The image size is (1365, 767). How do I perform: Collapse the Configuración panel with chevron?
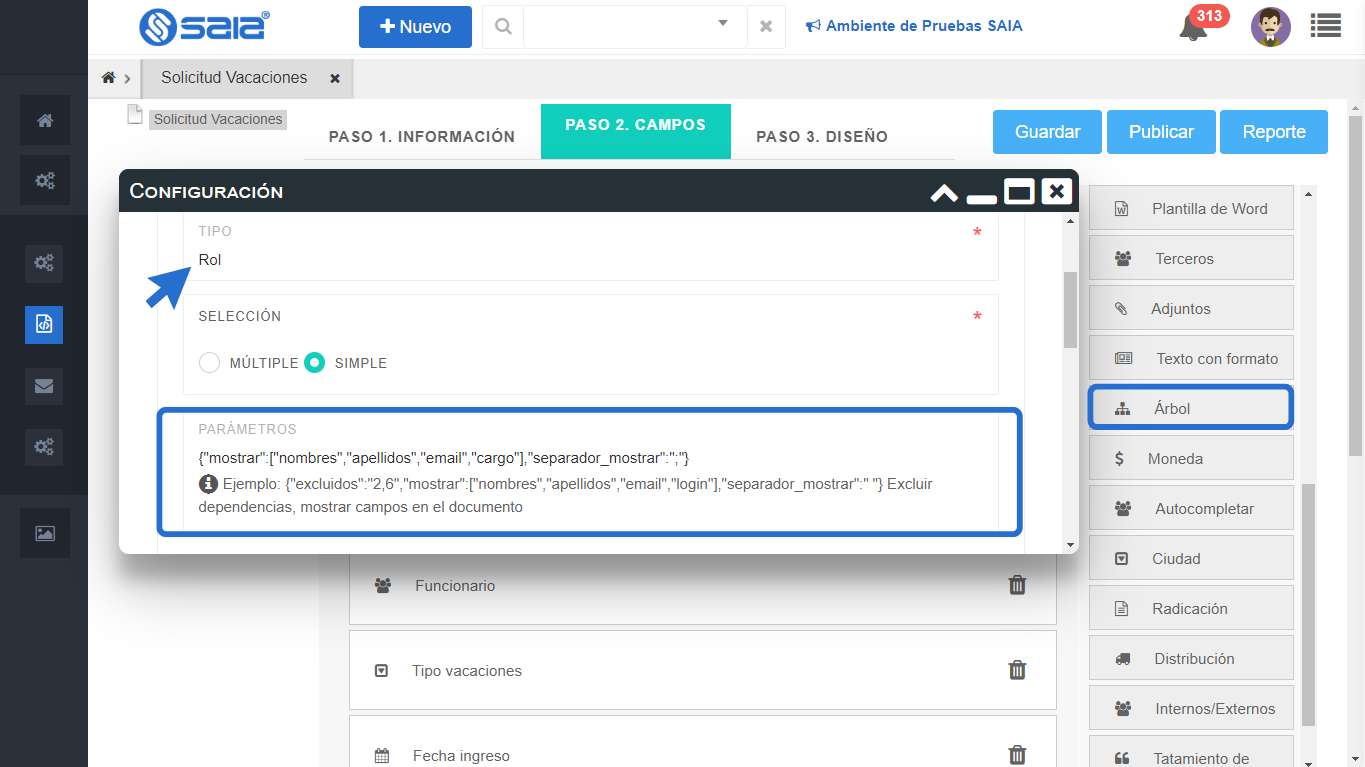[x=944, y=192]
